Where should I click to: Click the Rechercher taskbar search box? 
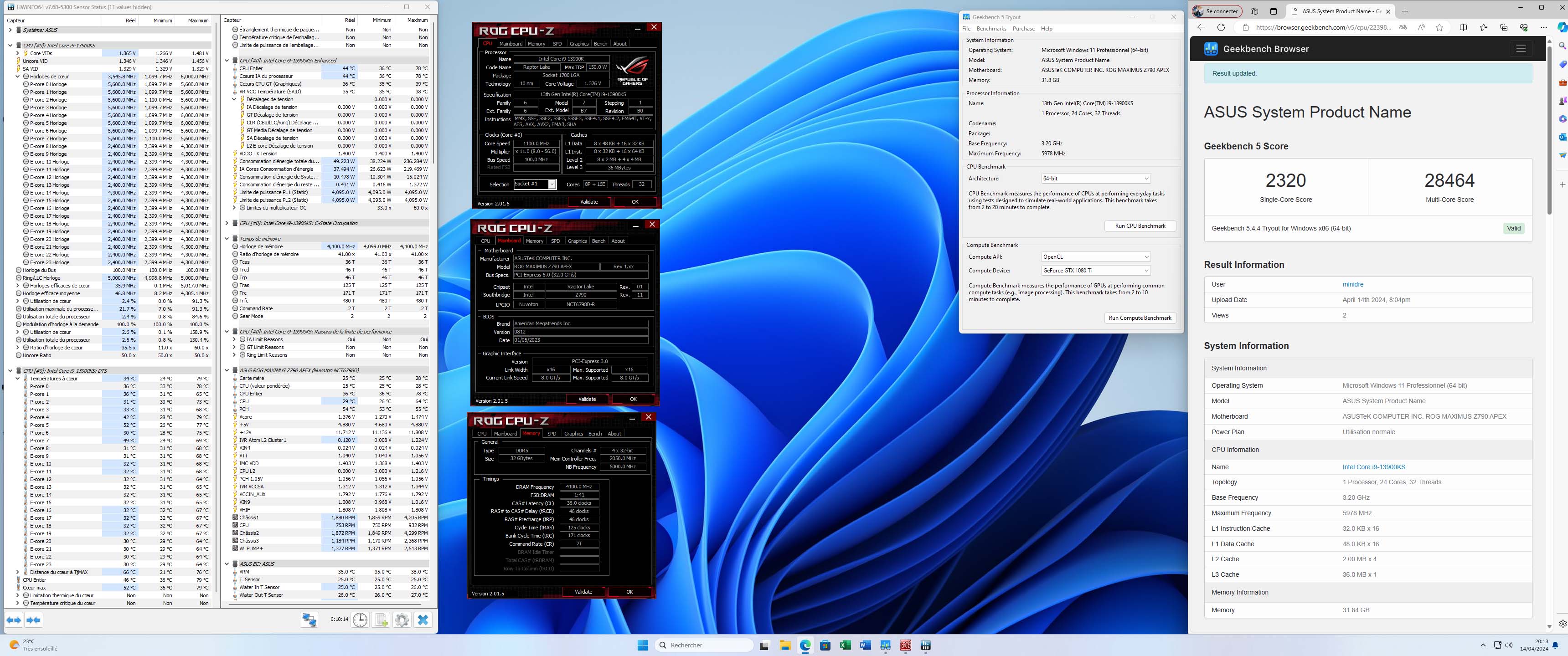coord(705,645)
